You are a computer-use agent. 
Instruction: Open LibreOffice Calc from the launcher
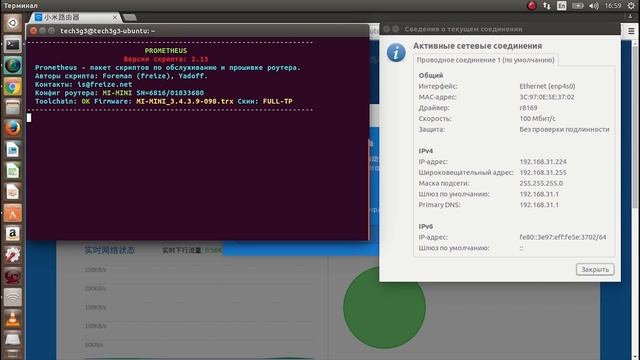click(x=12, y=171)
